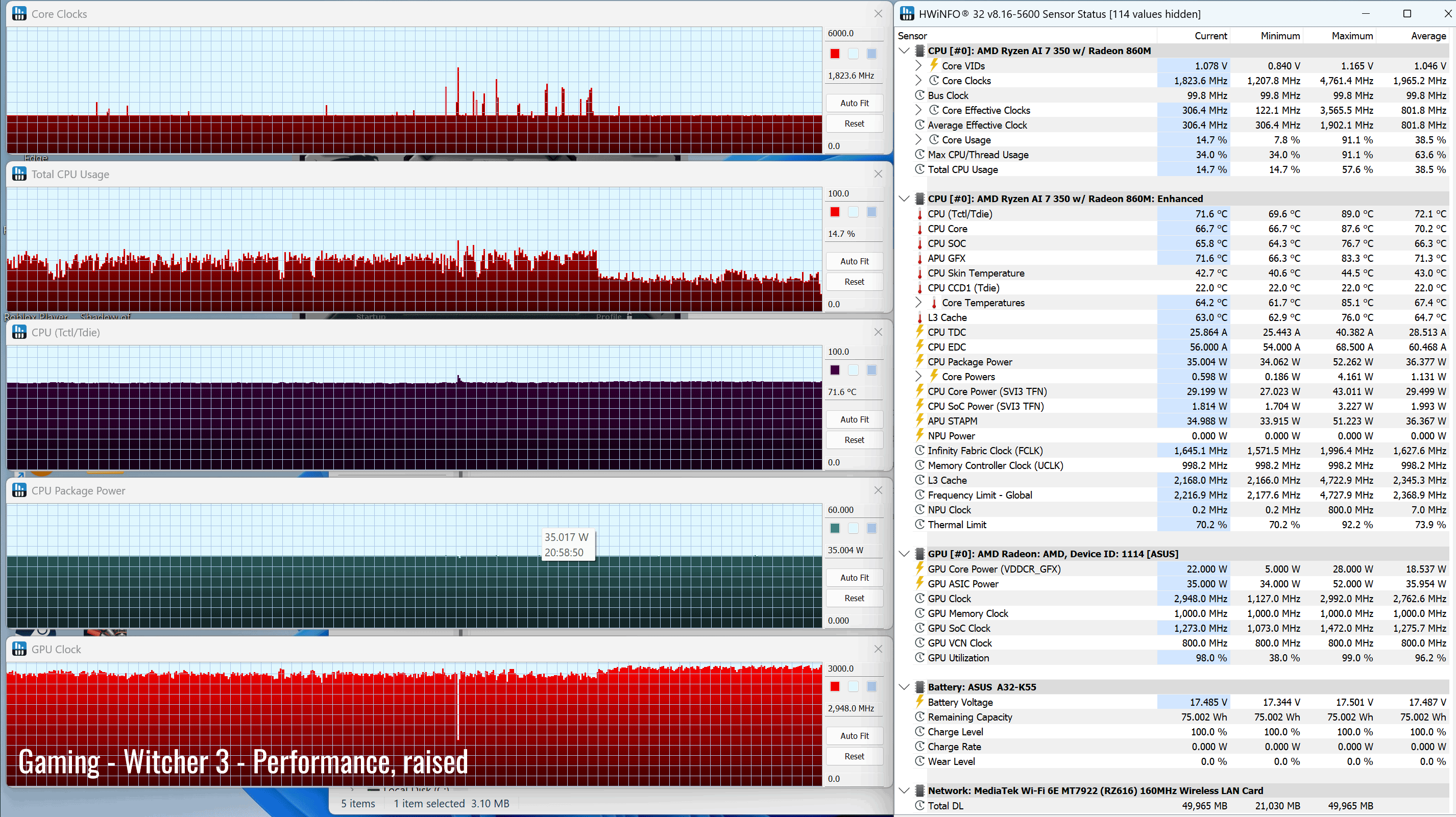The image size is (1456, 817).
Task: Click the clock icon beside Thermal Limit
Action: 919,524
